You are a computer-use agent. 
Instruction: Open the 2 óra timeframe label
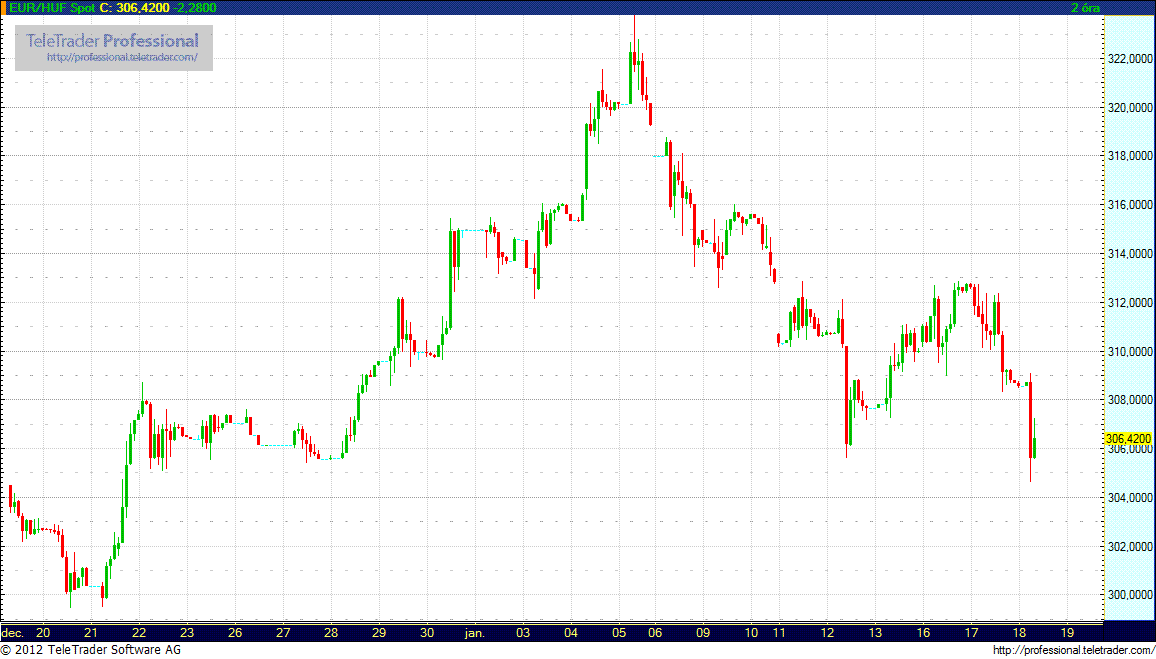pos(1086,7)
